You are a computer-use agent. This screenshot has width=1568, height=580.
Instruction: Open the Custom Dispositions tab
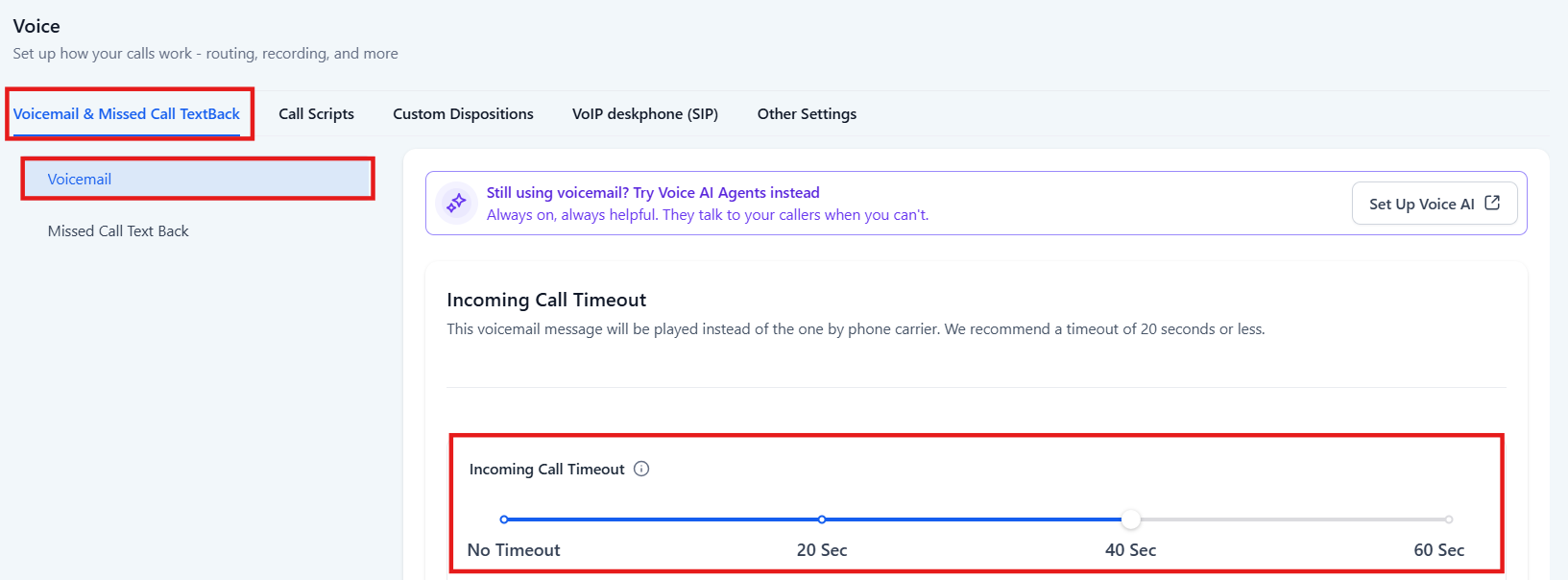463,113
